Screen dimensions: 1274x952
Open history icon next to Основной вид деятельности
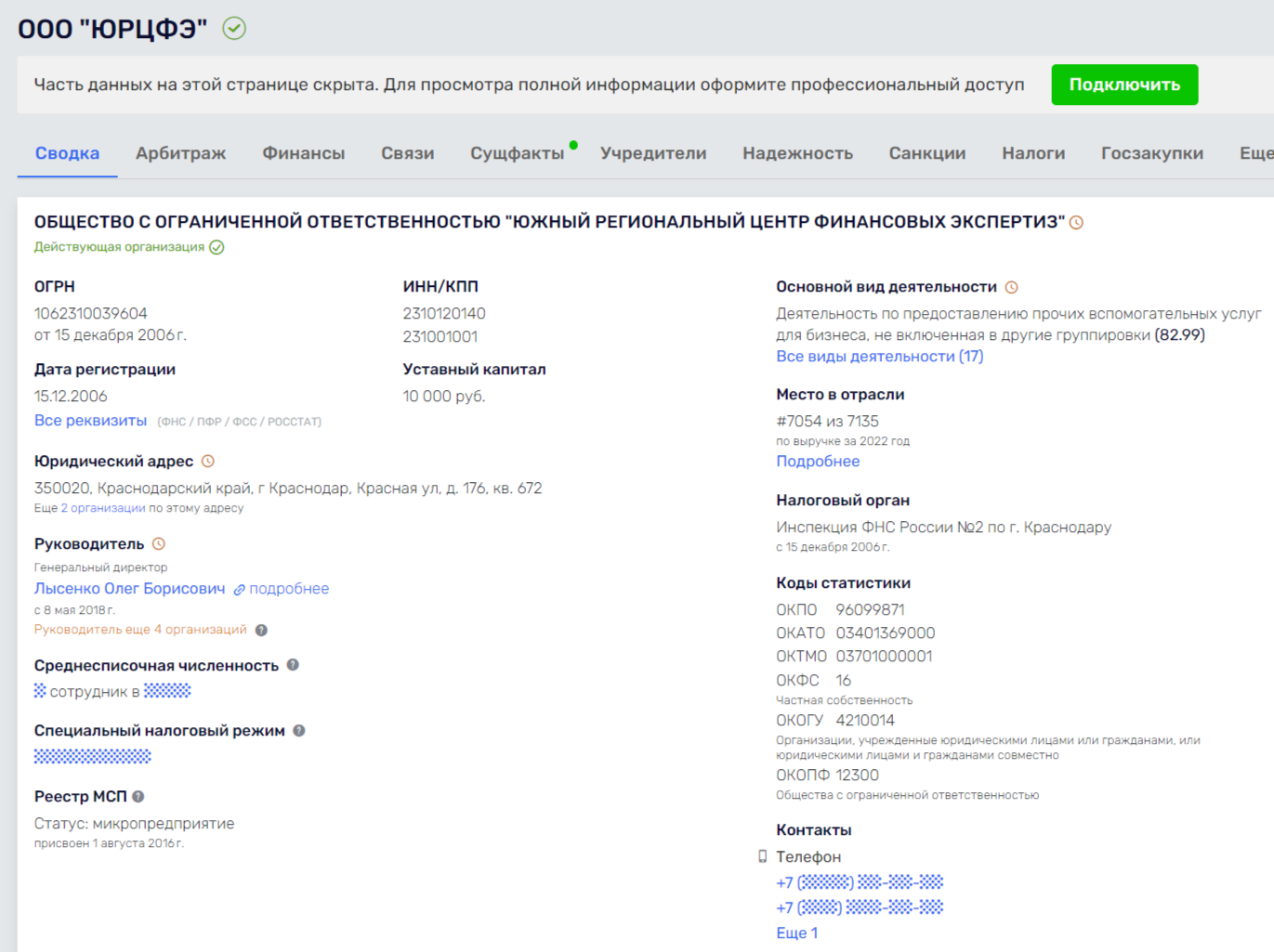point(1011,288)
